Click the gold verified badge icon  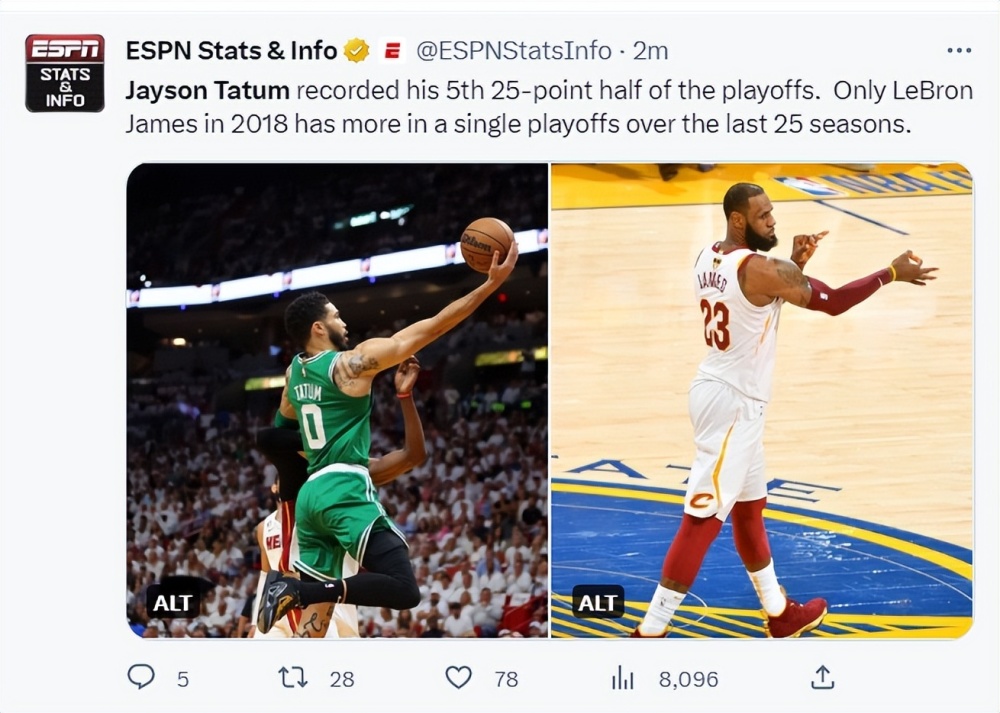356,50
